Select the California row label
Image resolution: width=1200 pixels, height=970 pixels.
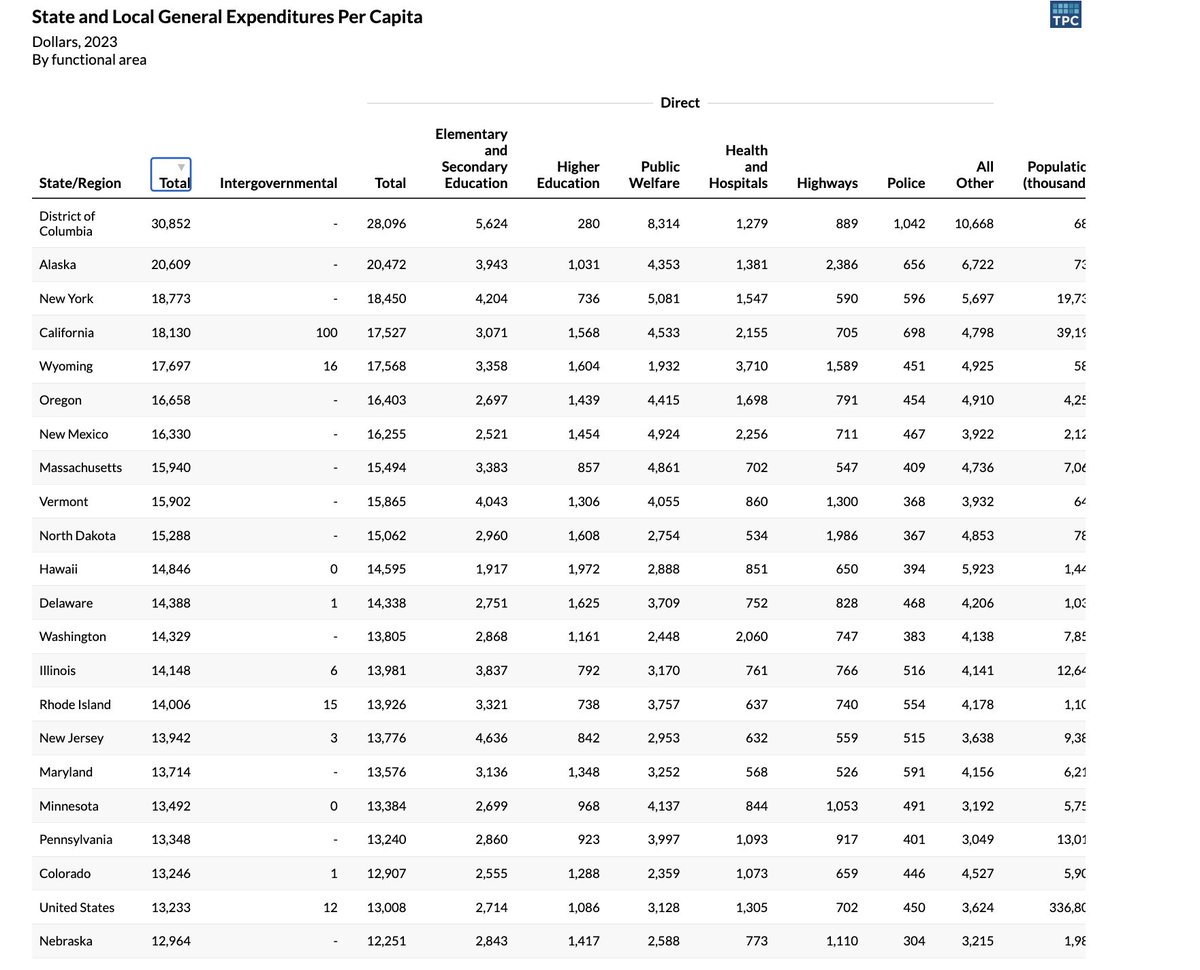pos(66,333)
